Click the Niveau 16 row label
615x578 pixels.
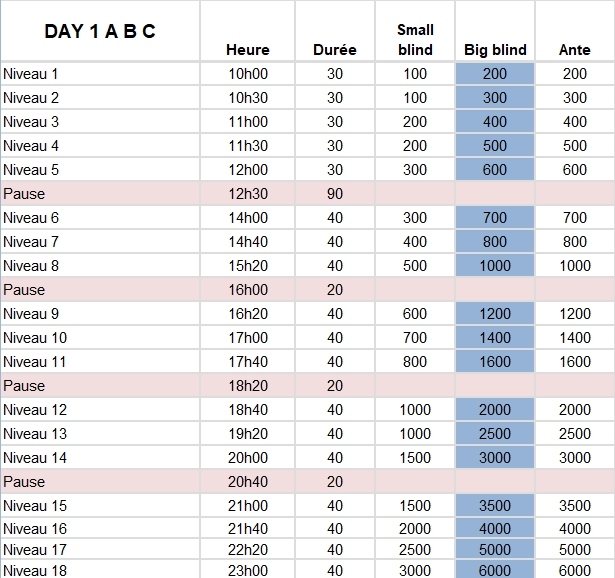coord(35,530)
